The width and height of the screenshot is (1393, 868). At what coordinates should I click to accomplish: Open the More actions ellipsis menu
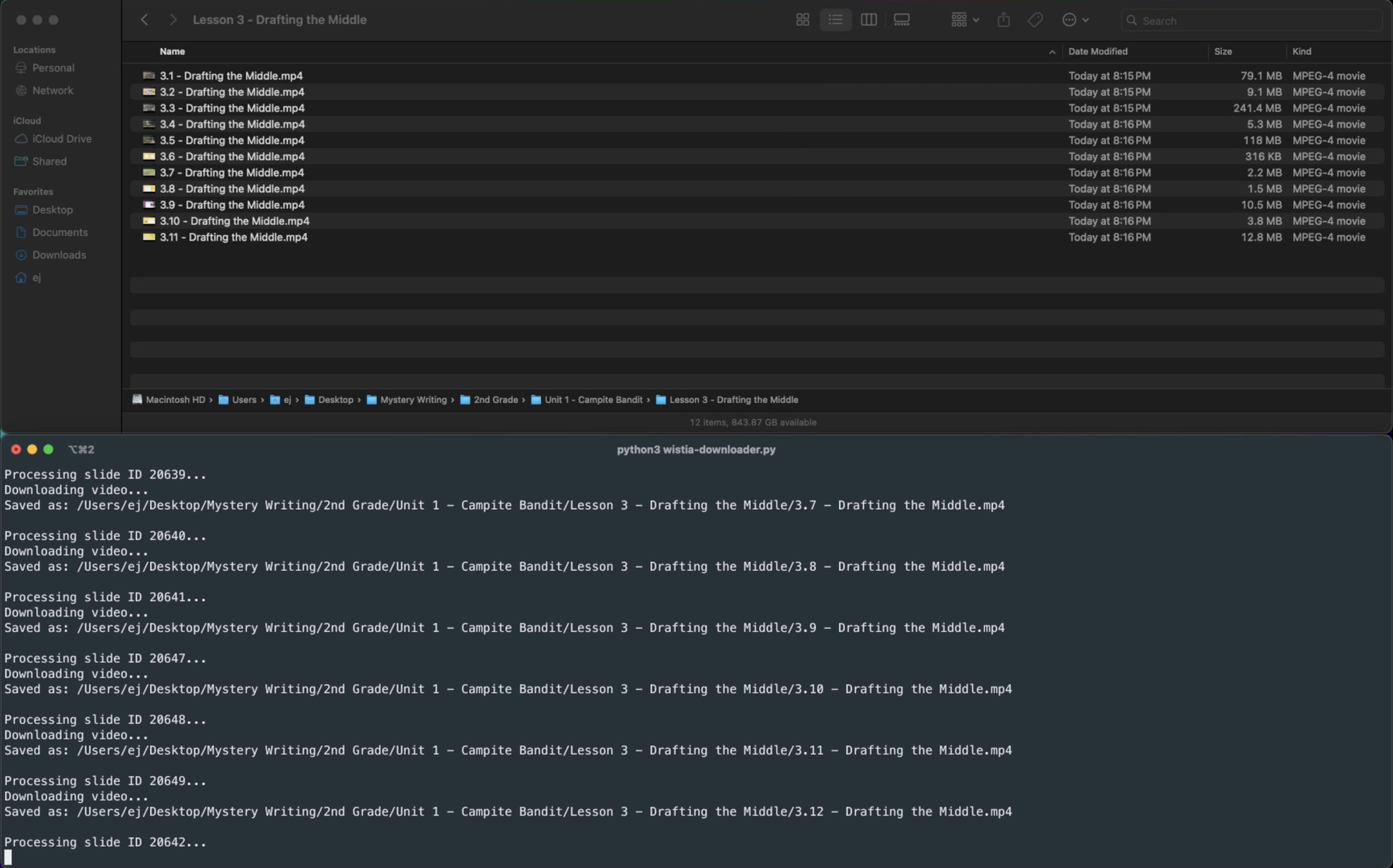(1075, 20)
